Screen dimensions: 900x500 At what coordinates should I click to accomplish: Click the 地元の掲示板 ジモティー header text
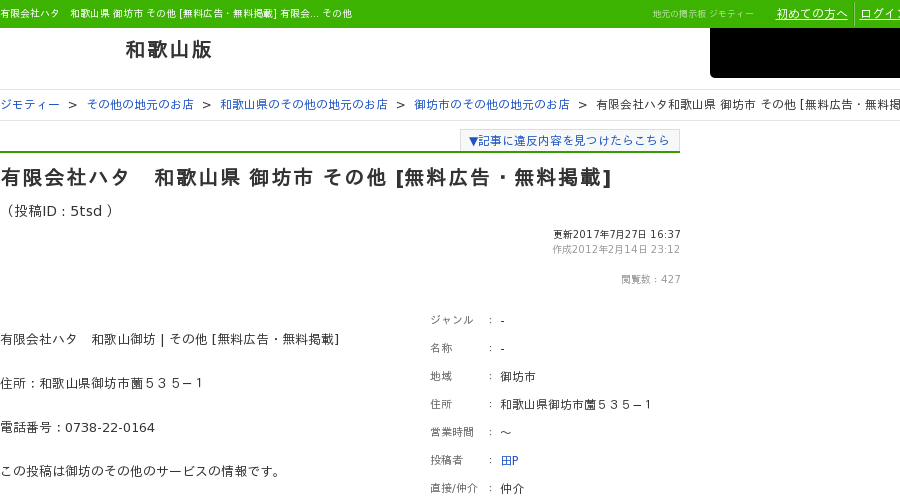click(x=703, y=14)
